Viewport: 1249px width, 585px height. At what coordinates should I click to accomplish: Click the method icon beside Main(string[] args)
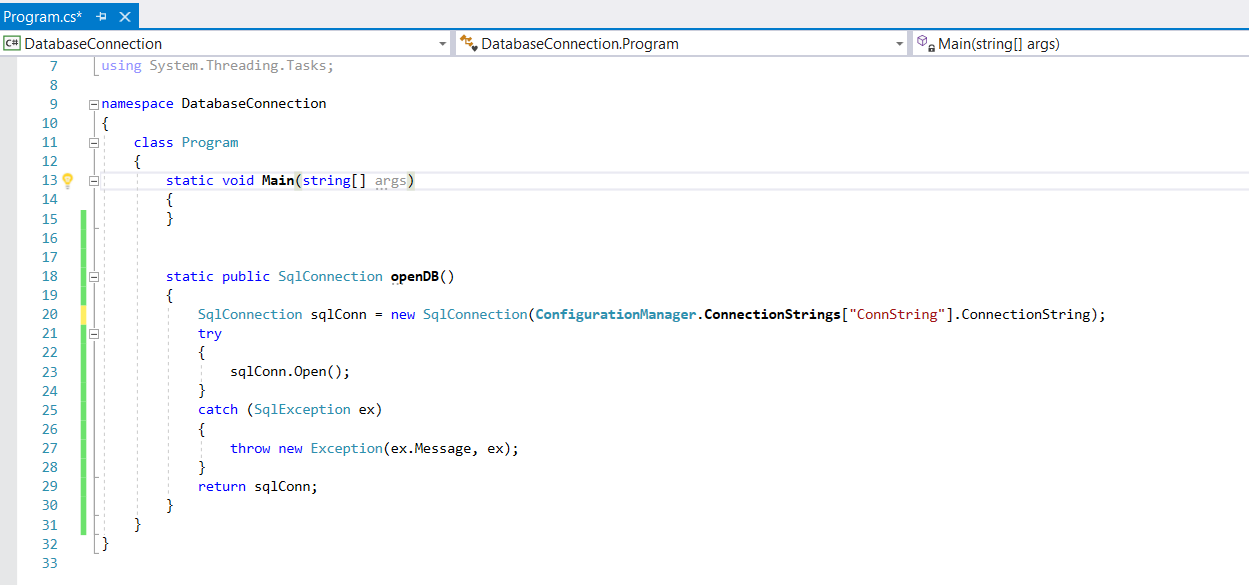[x=925, y=44]
